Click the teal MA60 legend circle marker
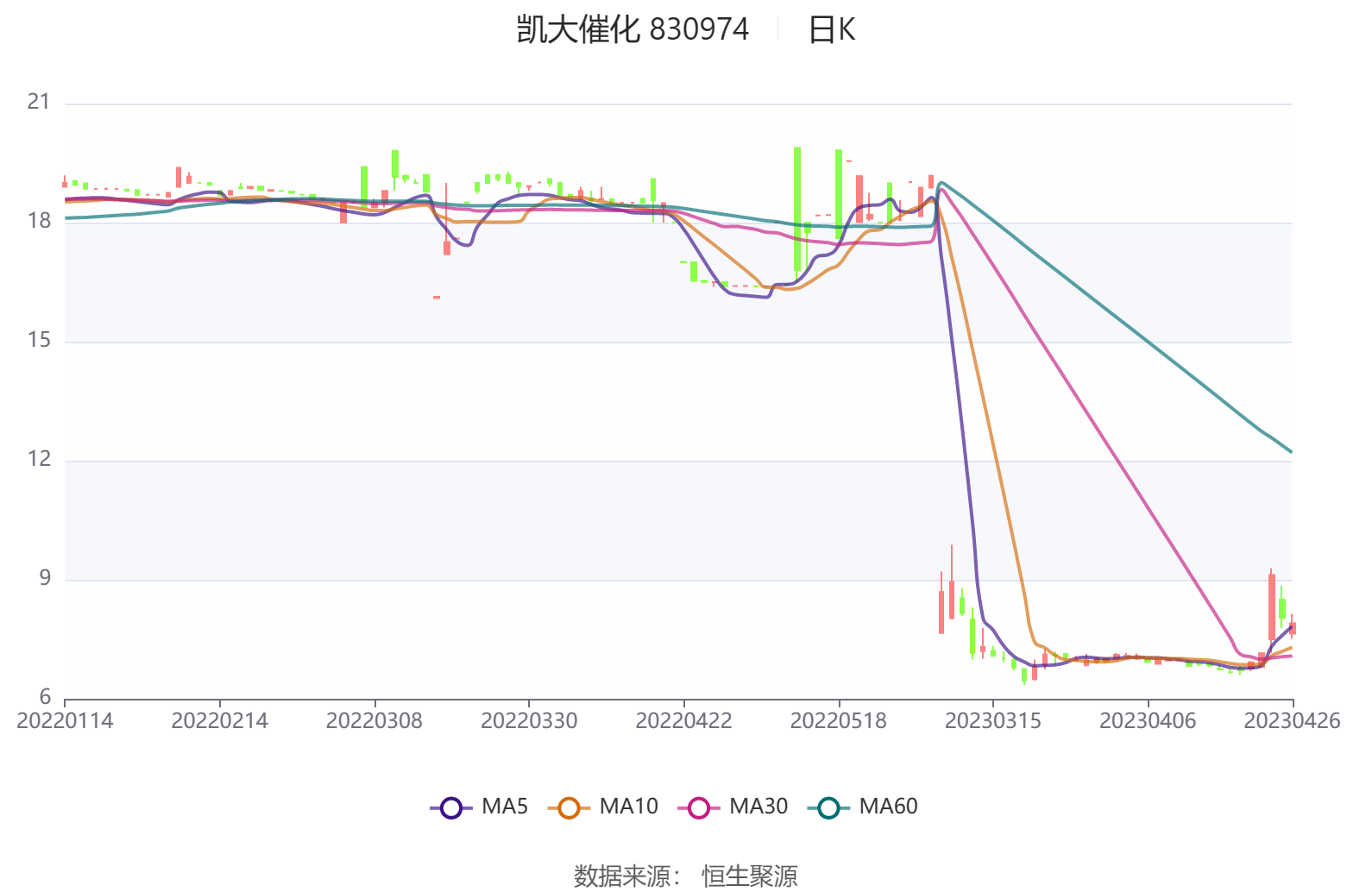 point(828,808)
